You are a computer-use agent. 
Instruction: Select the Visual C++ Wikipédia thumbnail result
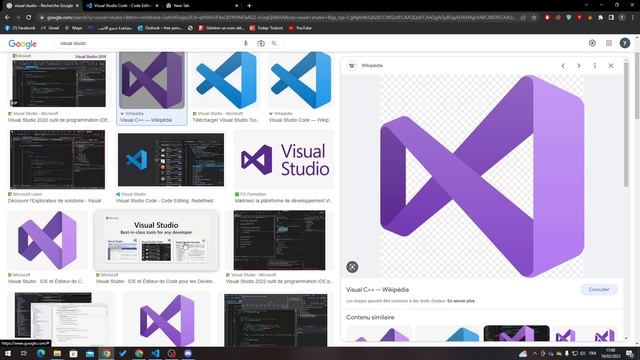(x=152, y=80)
